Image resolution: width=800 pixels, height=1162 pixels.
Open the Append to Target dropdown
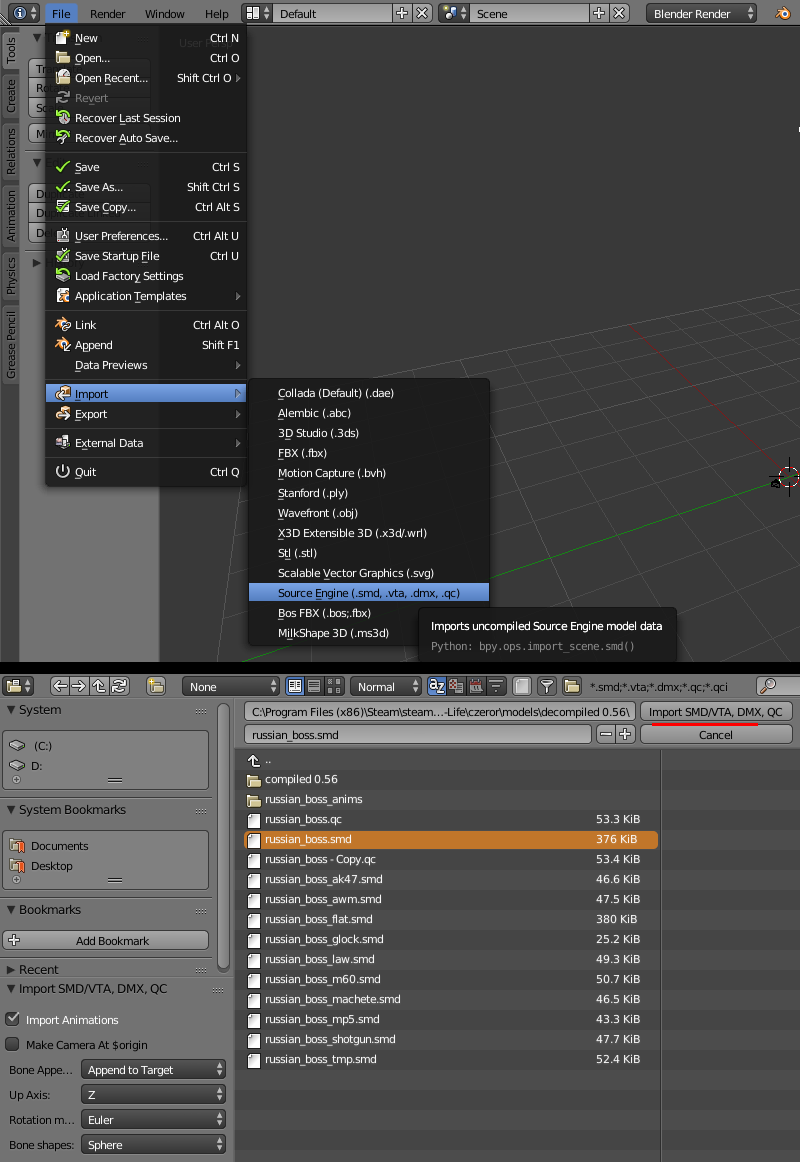[153, 1069]
